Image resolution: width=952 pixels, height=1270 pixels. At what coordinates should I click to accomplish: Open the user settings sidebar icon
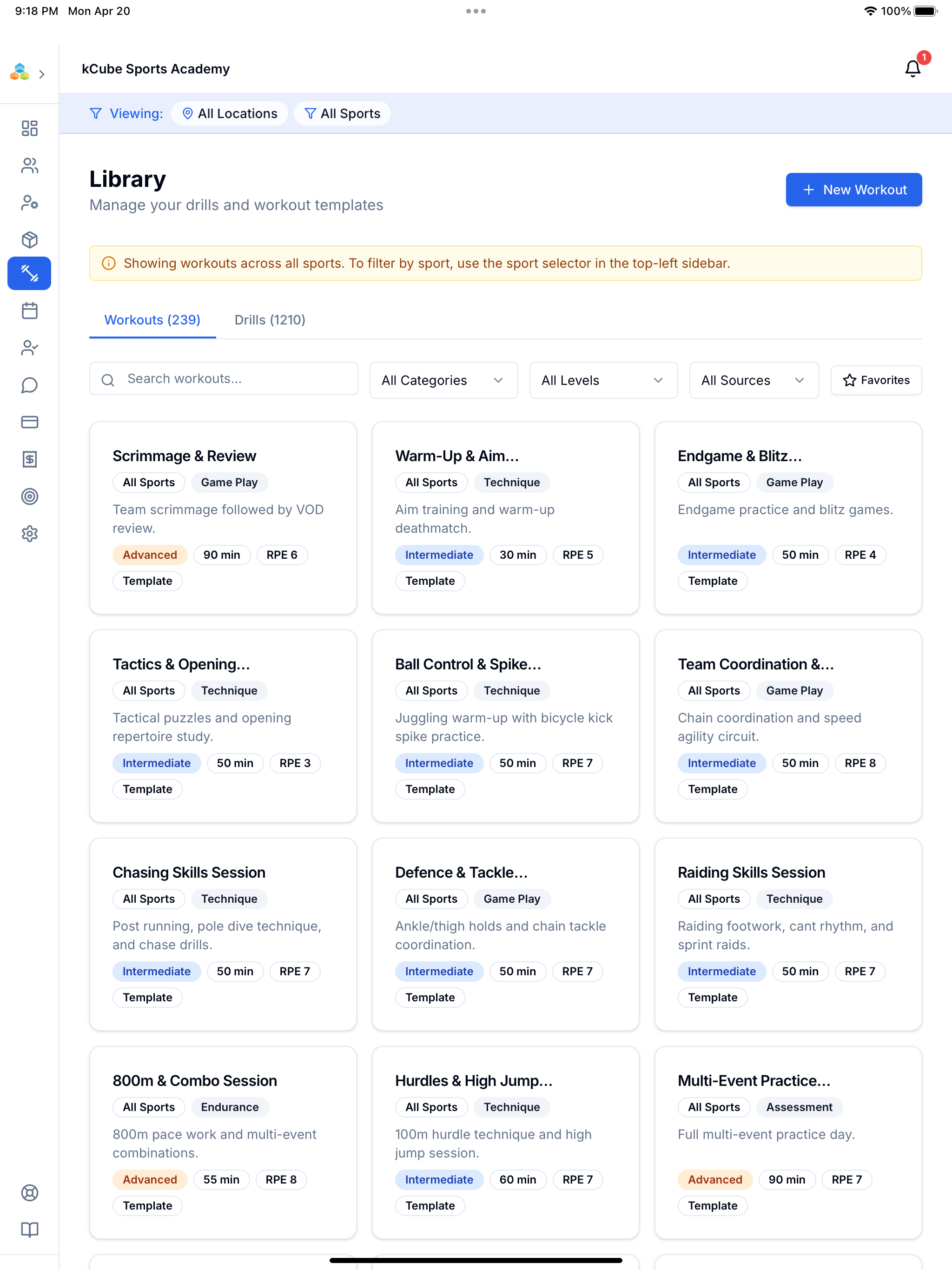click(29, 202)
